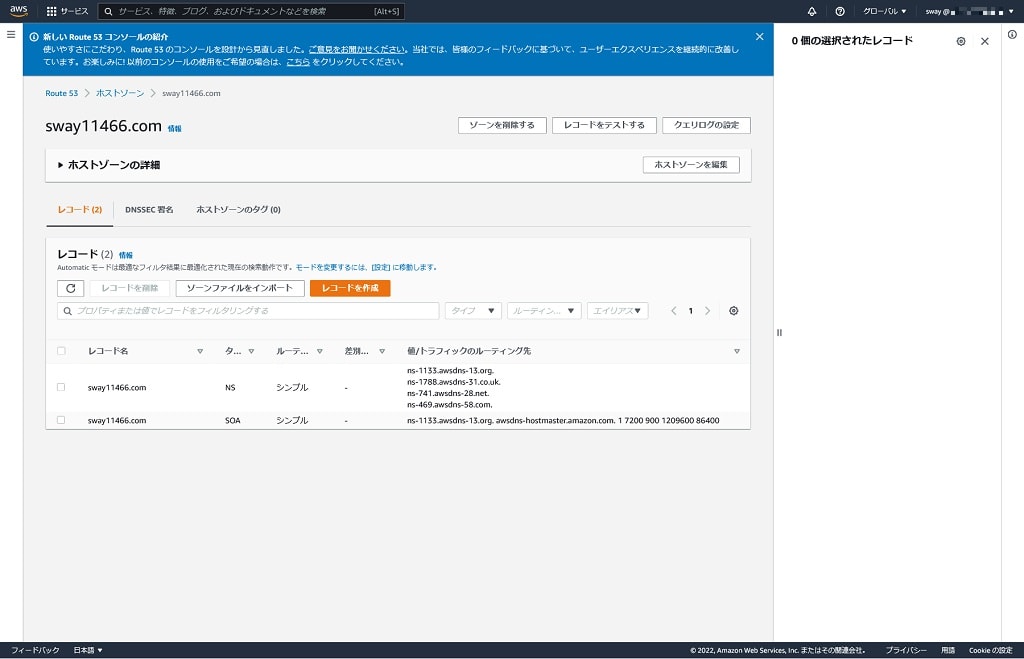Click NS record name sway11466.com
1024x659 pixels.
pyautogui.click(x=117, y=387)
